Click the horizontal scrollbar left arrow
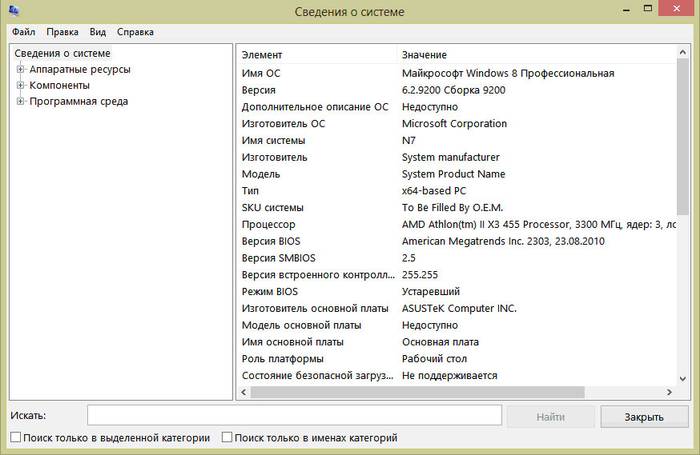 [x=244, y=392]
